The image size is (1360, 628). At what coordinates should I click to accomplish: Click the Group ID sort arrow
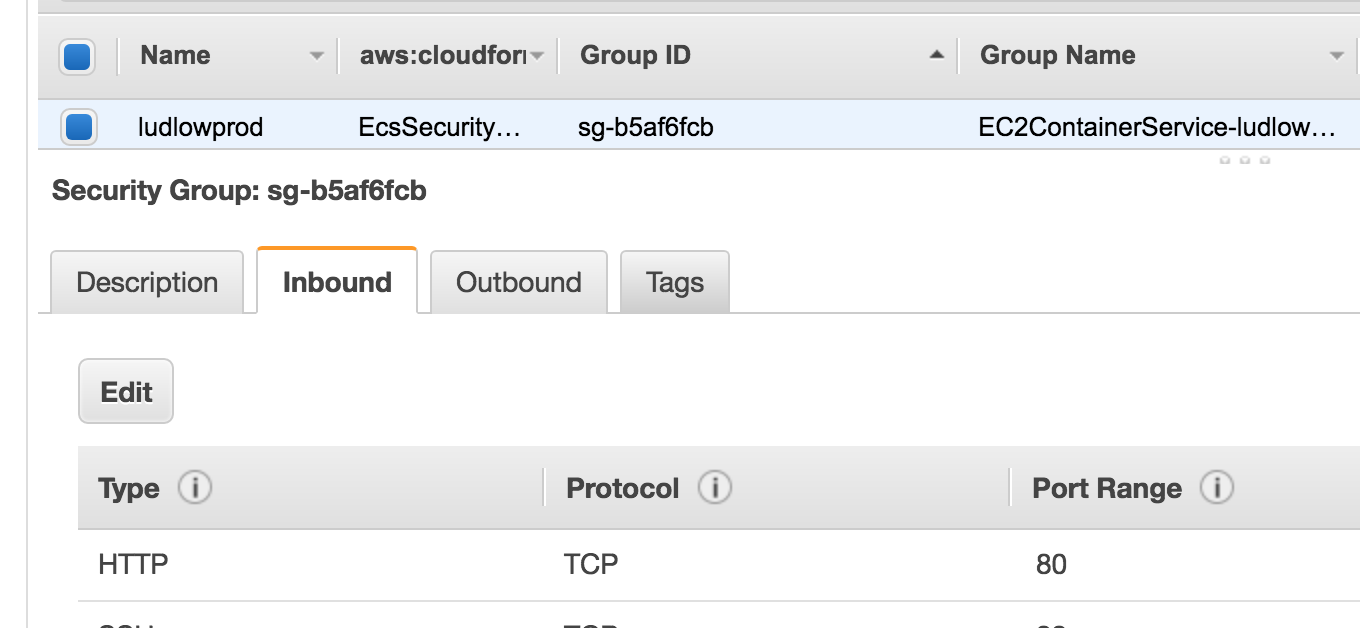936,56
